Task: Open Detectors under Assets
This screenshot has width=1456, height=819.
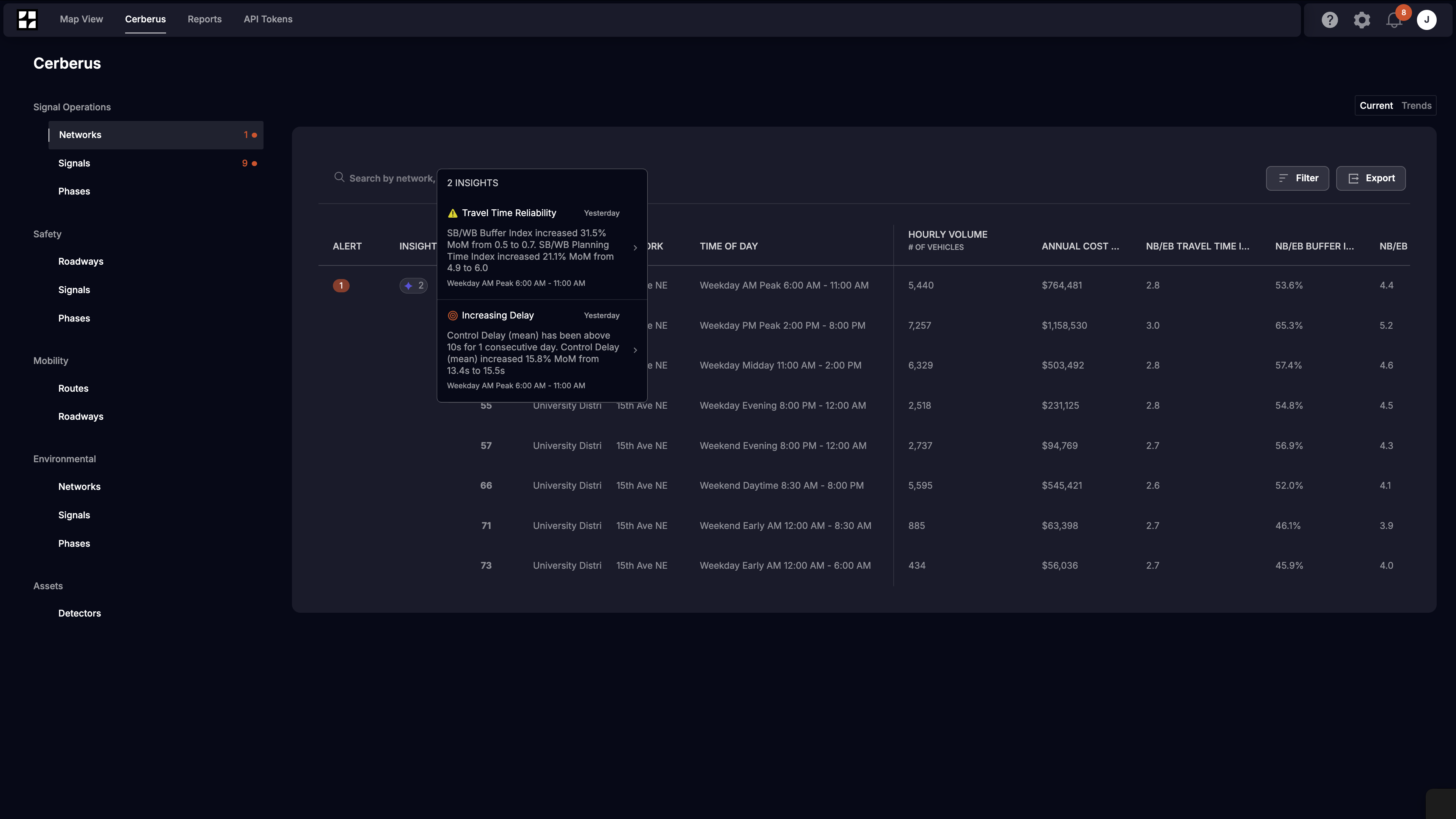Action: click(79, 613)
